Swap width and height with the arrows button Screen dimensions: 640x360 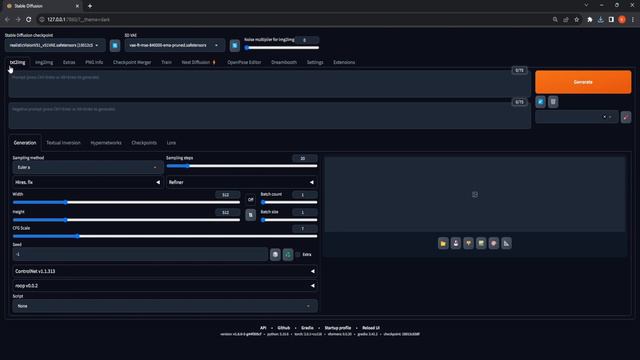tap(251, 215)
